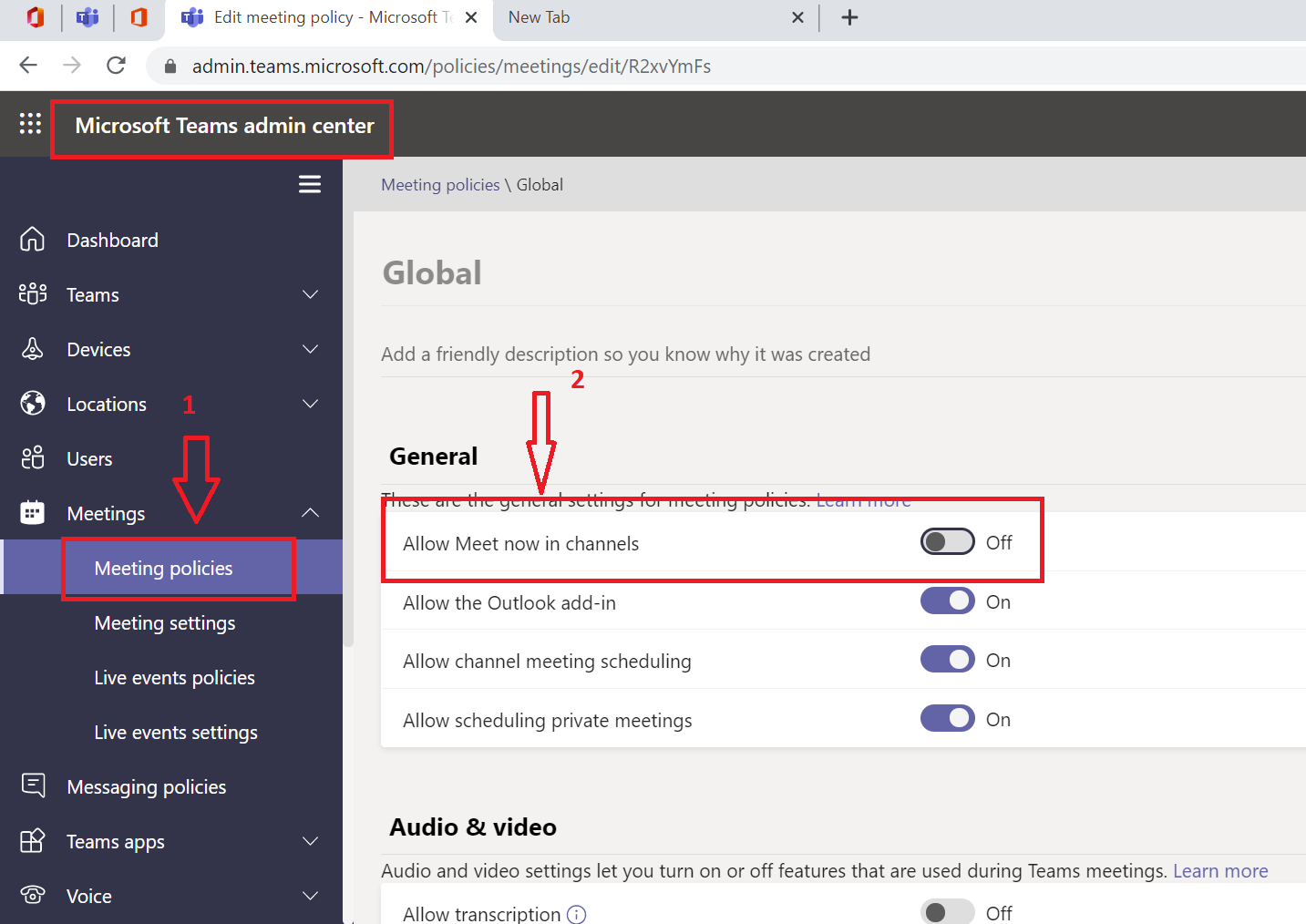Viewport: 1306px width, 924px height.
Task: Click the Messaging policies chat icon
Action: click(x=33, y=785)
